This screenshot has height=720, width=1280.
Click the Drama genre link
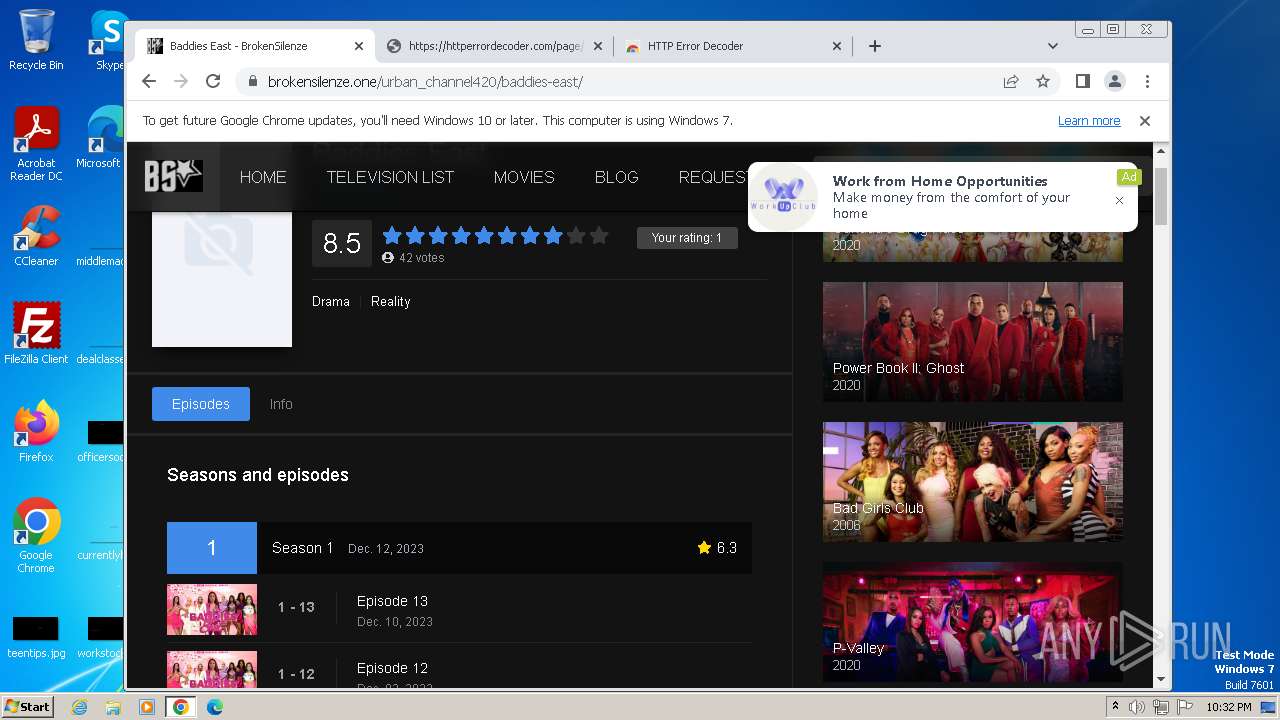pos(331,301)
